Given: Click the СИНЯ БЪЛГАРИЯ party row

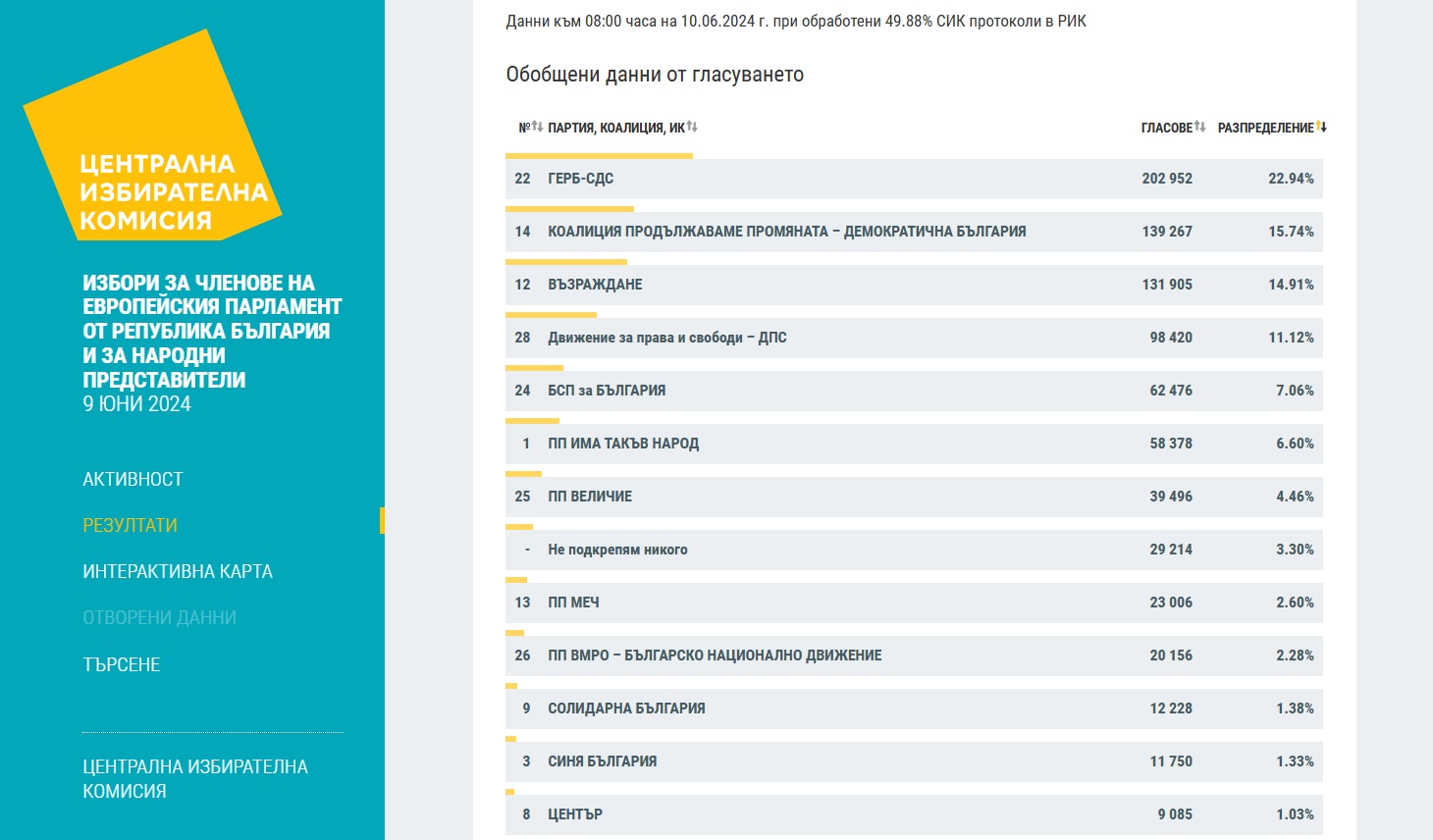Looking at the screenshot, I should tap(913, 761).
